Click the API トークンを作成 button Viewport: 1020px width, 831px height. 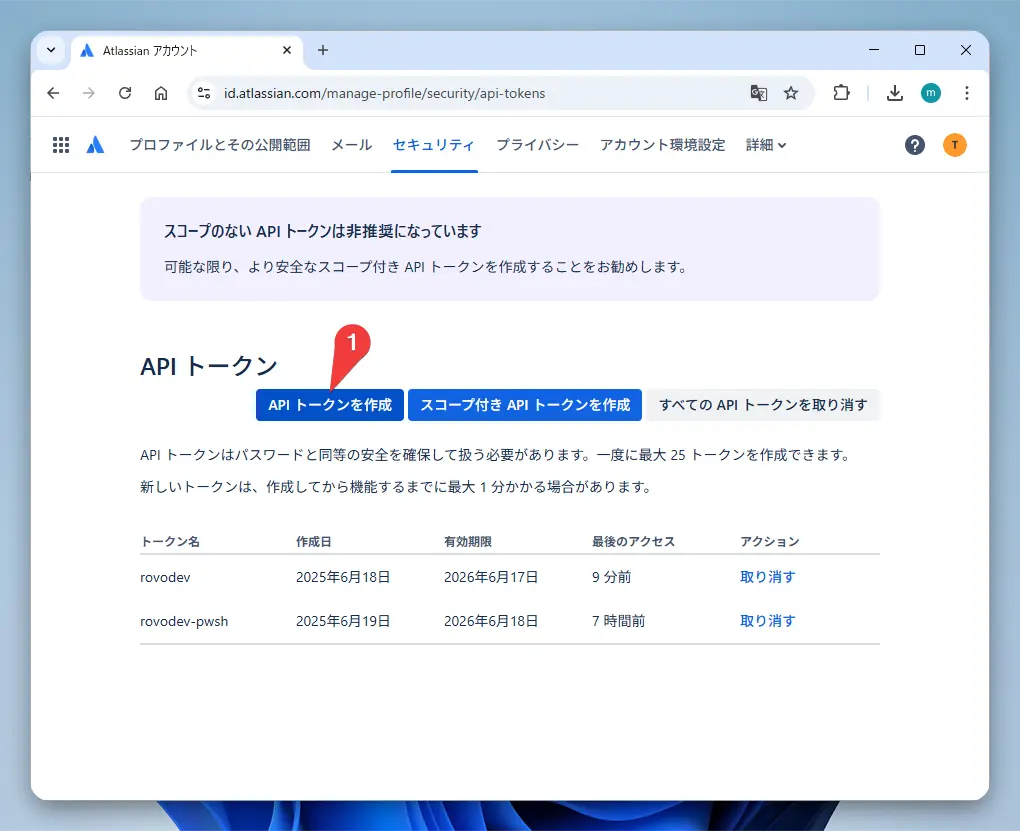point(329,405)
